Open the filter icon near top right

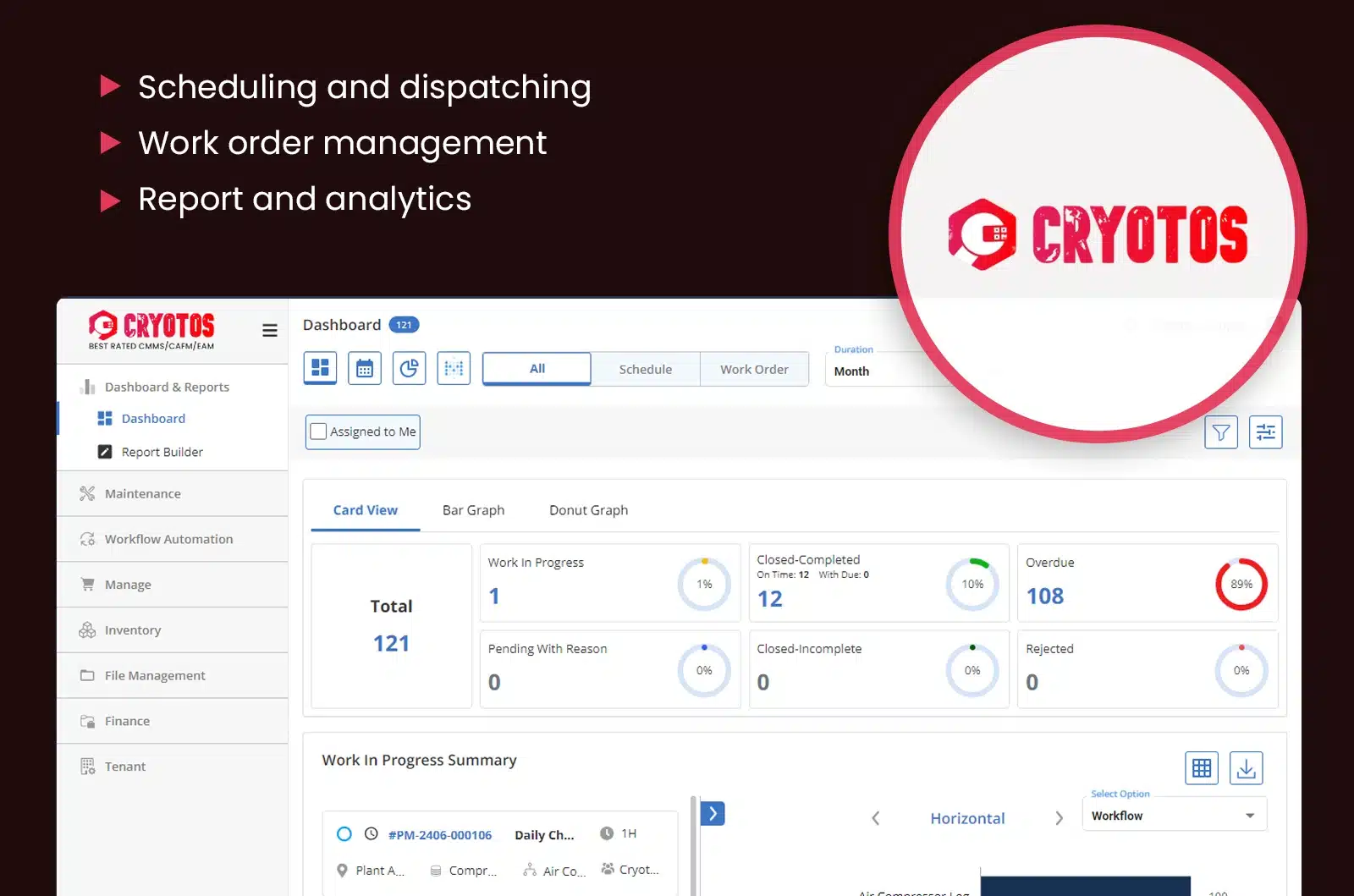(x=1220, y=432)
